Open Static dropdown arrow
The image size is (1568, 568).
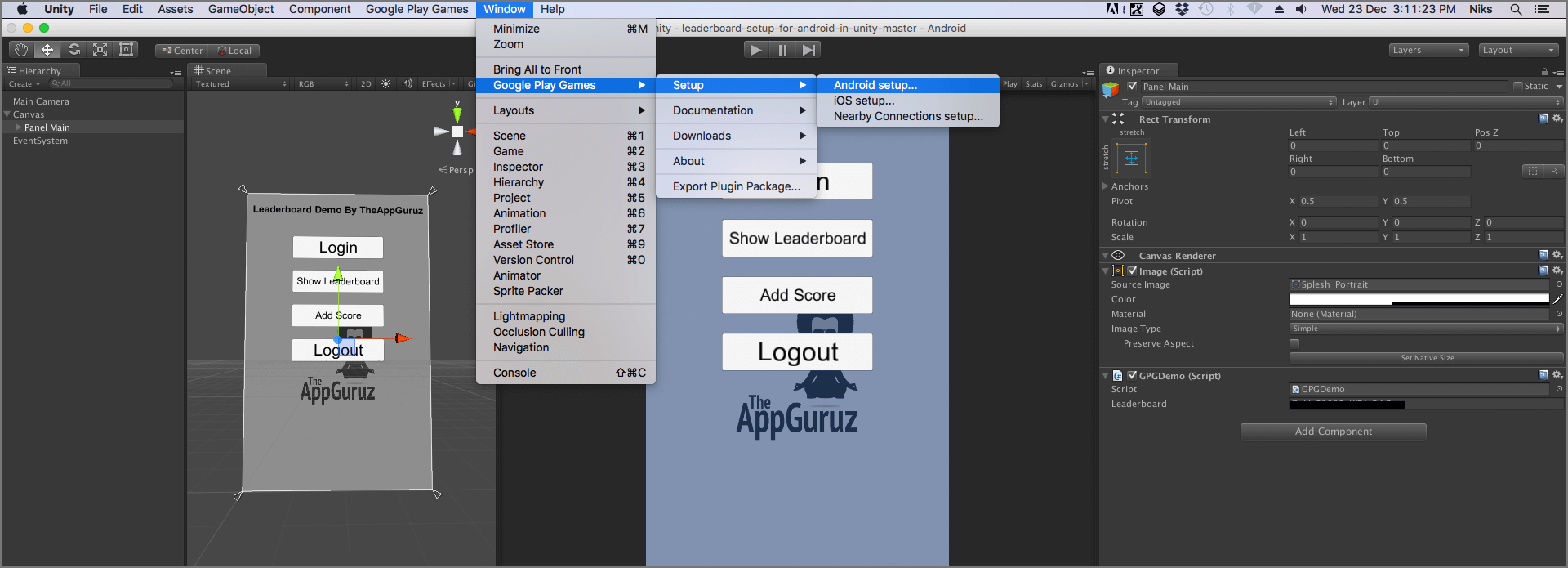[x=1559, y=87]
